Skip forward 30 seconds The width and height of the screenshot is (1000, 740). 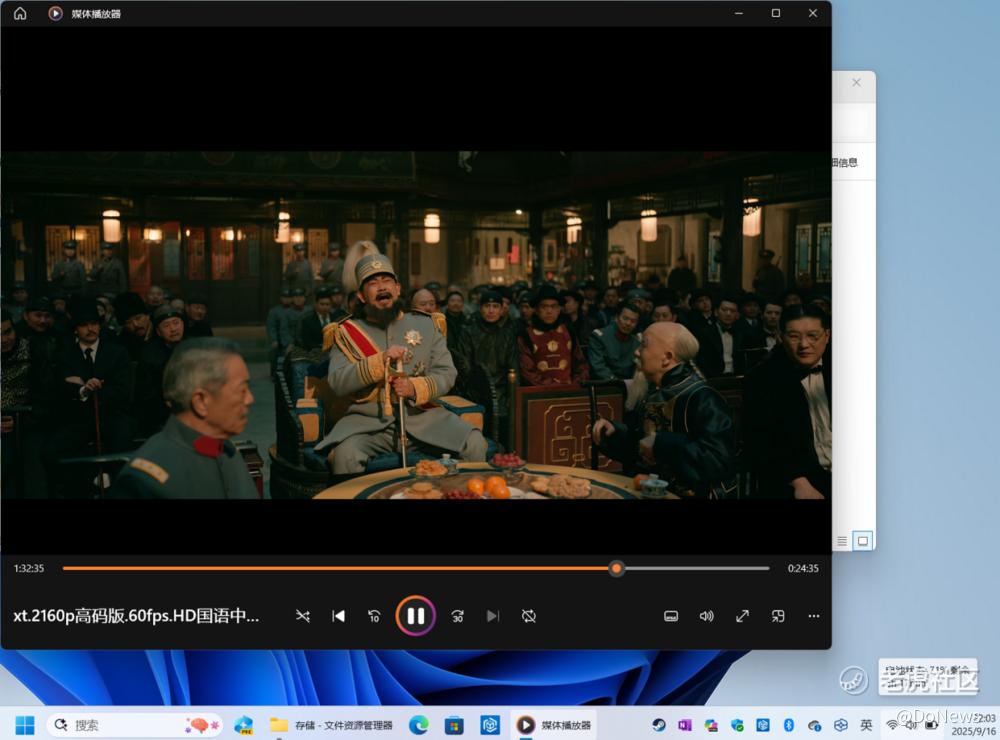pos(457,616)
